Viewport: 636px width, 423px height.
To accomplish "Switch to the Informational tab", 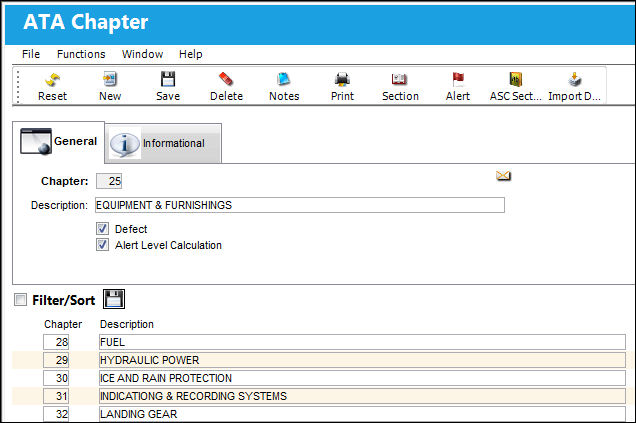I will [x=163, y=144].
